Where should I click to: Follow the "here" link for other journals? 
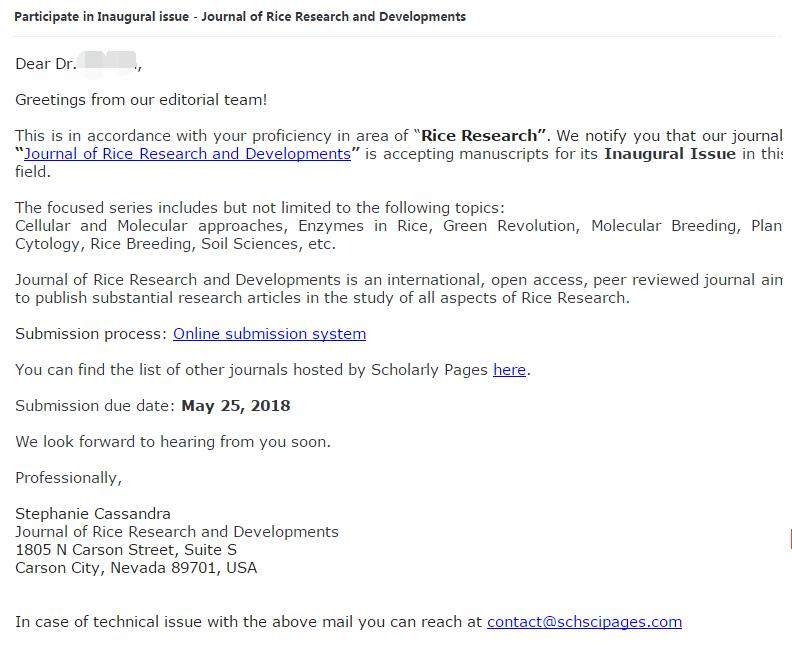509,370
